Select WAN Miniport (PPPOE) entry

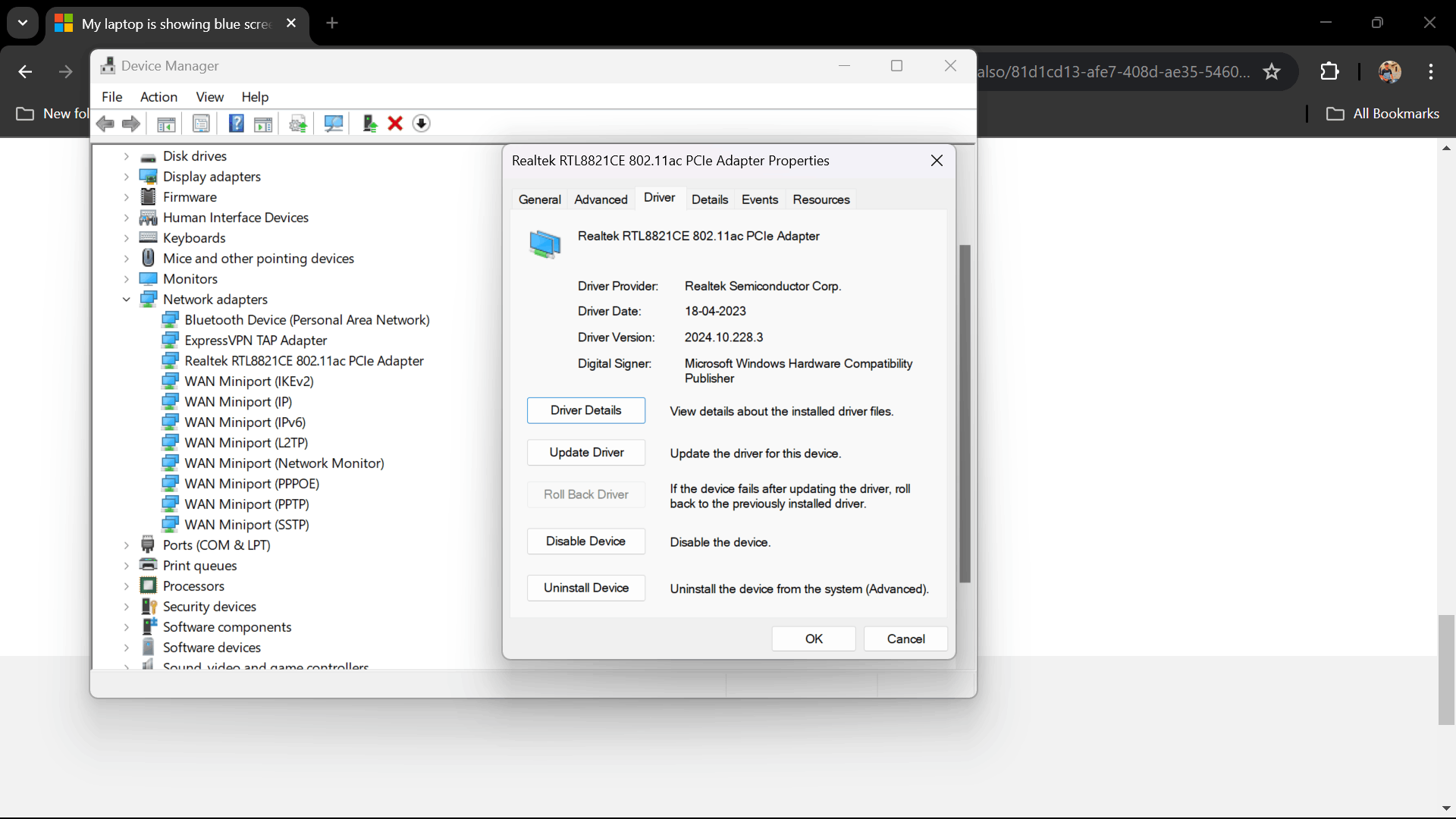pos(252,484)
